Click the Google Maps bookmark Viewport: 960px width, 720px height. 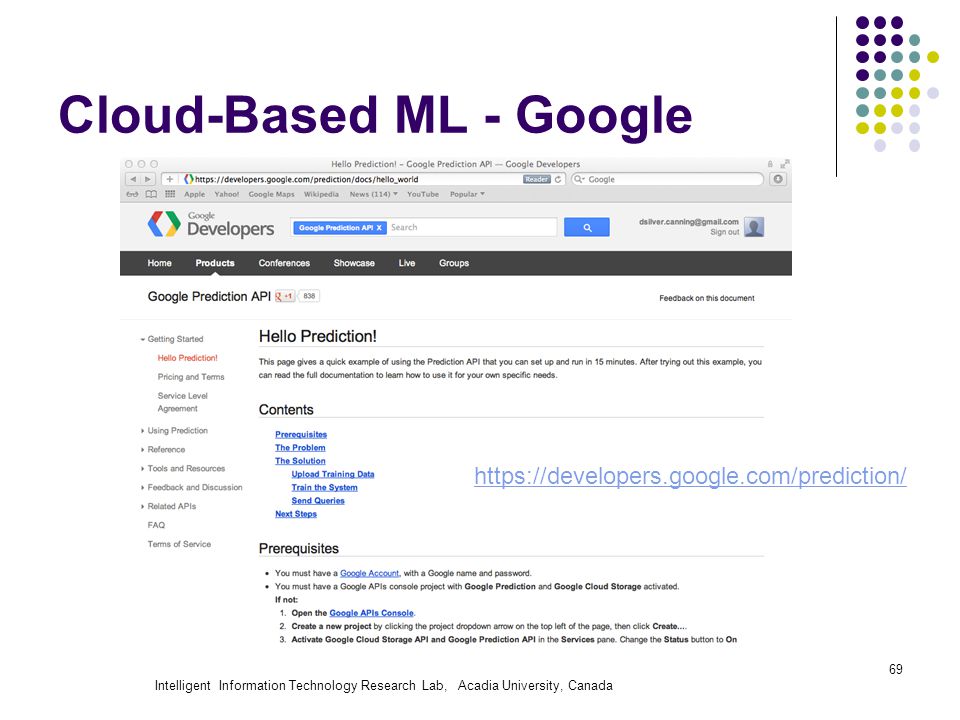(x=271, y=194)
